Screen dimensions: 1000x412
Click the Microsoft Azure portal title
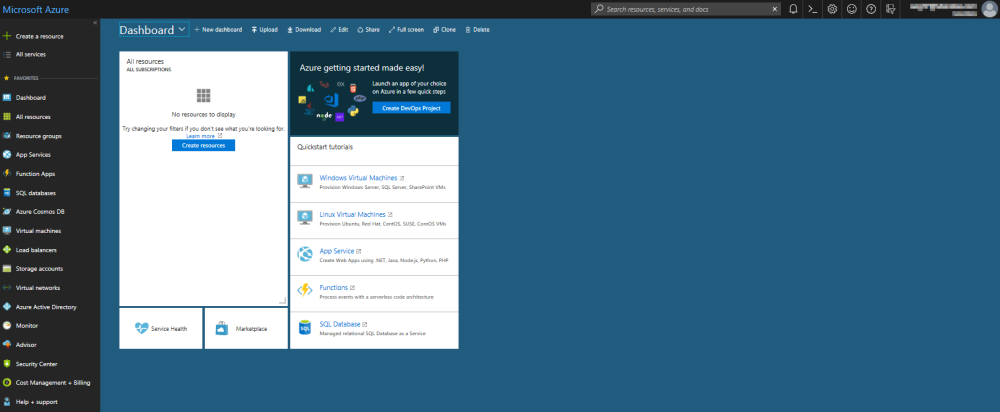pyautogui.click(x=36, y=9)
